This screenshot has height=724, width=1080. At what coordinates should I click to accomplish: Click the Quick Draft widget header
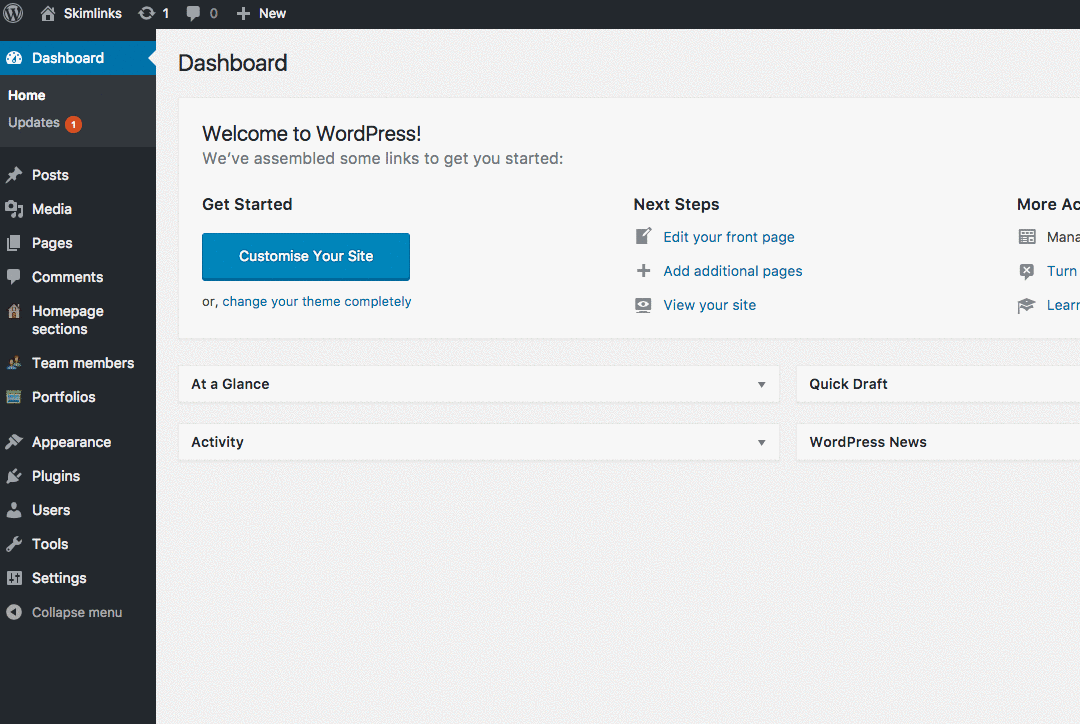point(938,384)
